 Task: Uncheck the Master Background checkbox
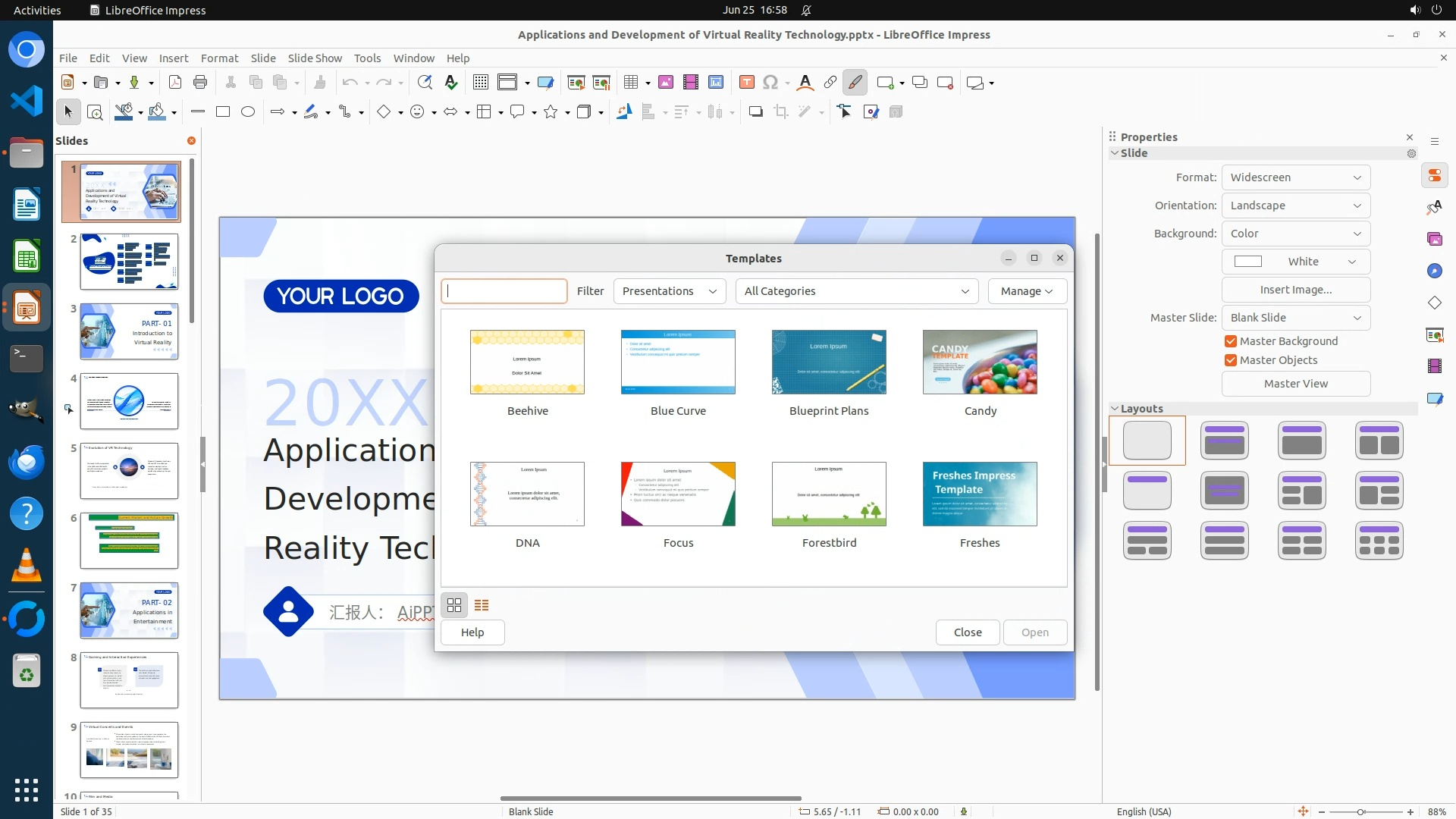(1231, 341)
